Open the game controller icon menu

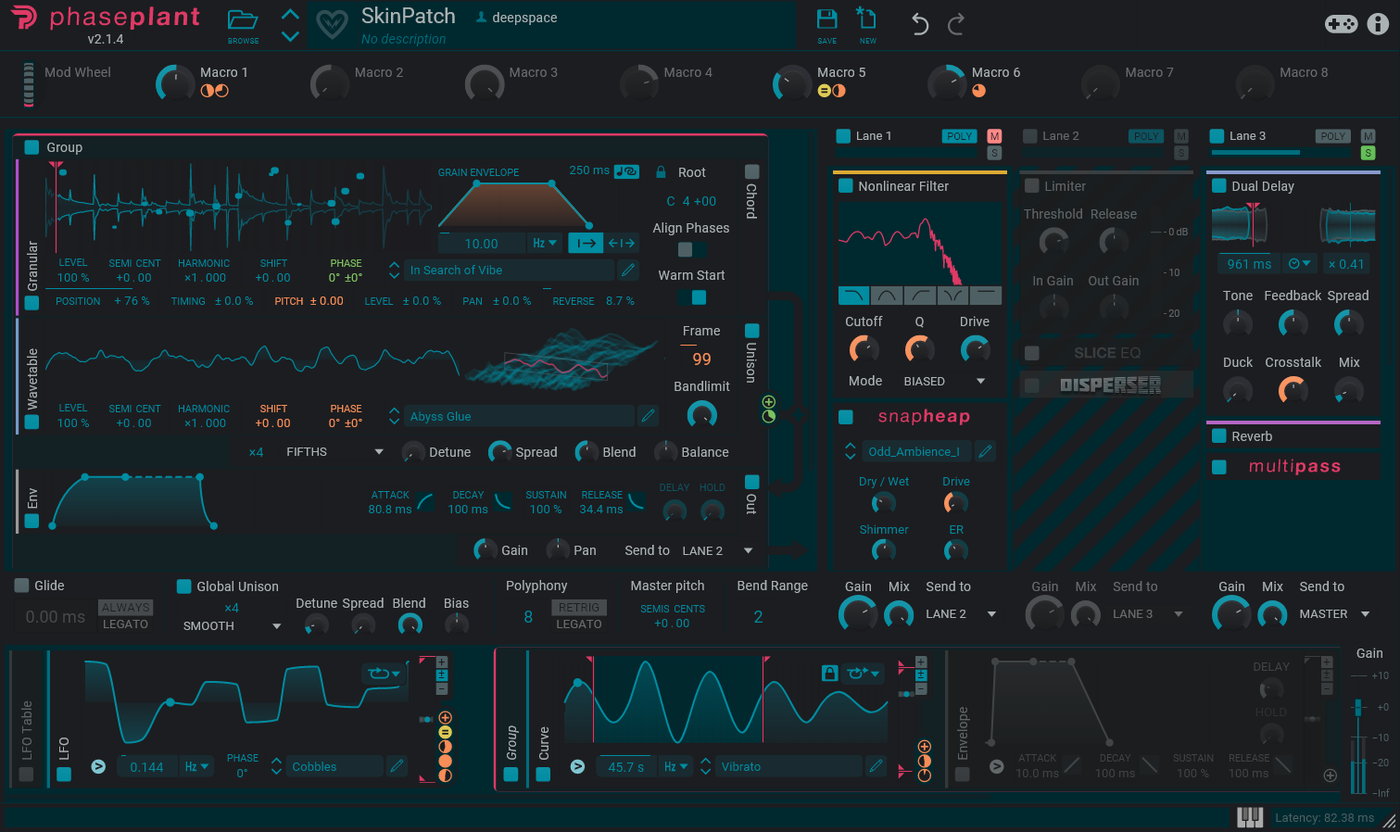(x=1341, y=24)
